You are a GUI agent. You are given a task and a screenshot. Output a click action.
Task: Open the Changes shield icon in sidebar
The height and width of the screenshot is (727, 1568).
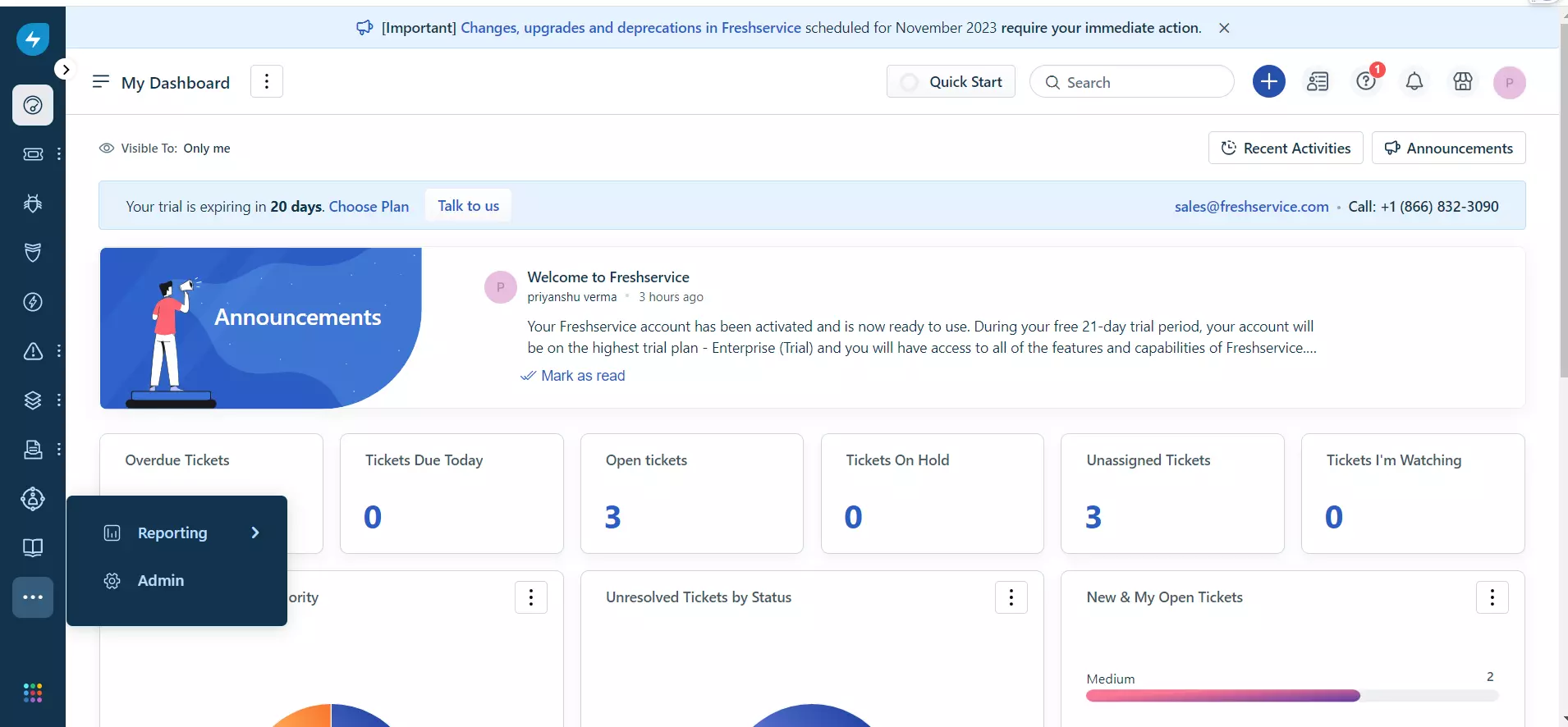33,253
